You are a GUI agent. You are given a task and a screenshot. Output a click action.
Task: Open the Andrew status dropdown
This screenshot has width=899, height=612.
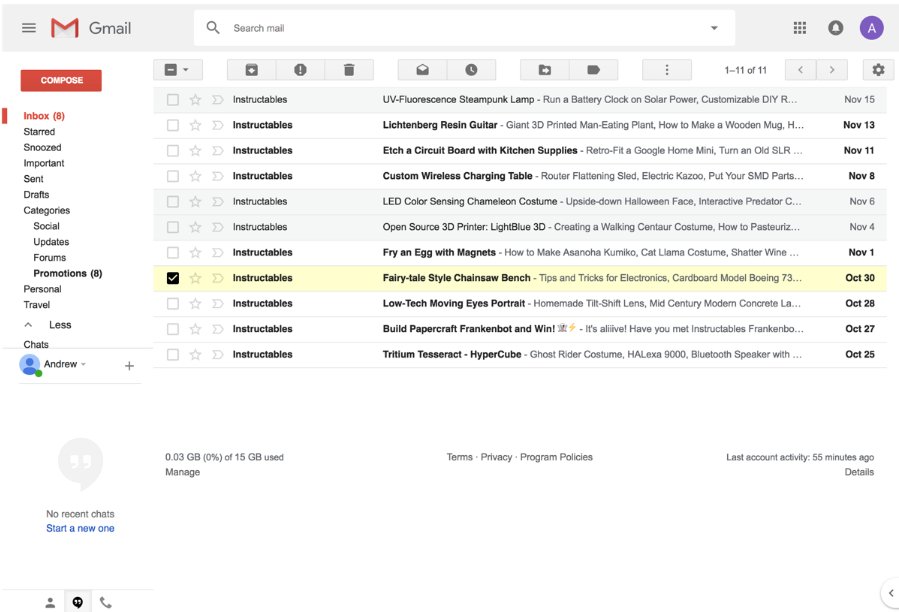pyautogui.click(x=83, y=364)
